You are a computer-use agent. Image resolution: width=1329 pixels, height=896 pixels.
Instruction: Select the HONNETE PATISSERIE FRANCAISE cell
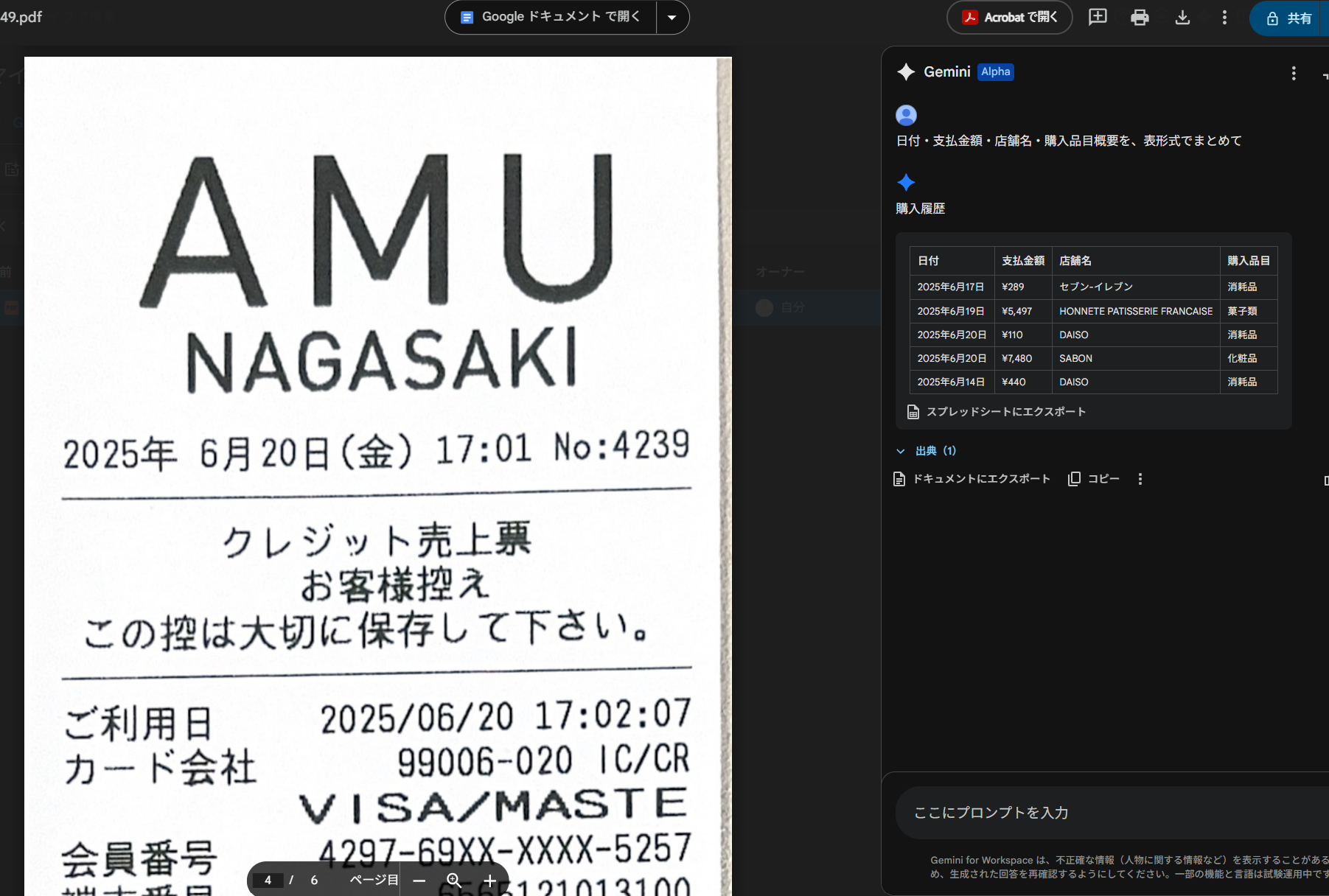pos(1136,311)
